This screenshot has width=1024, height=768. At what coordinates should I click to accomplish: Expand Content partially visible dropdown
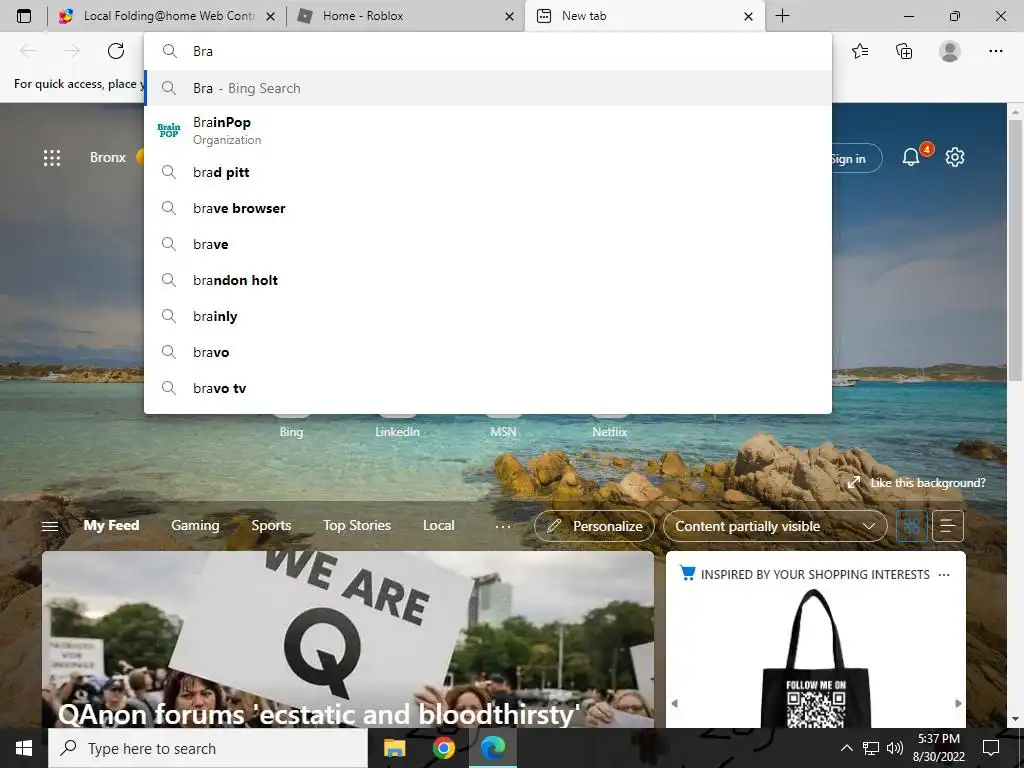pos(775,526)
